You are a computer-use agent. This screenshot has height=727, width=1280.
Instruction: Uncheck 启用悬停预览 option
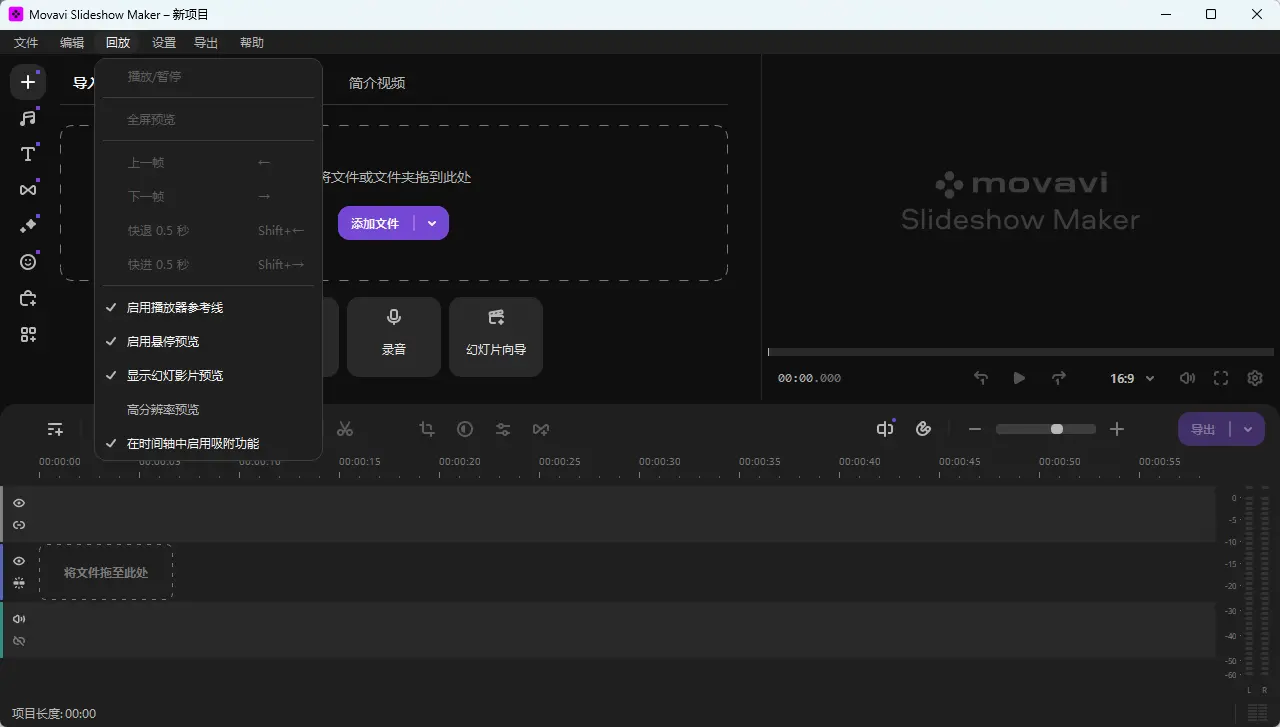click(208, 342)
